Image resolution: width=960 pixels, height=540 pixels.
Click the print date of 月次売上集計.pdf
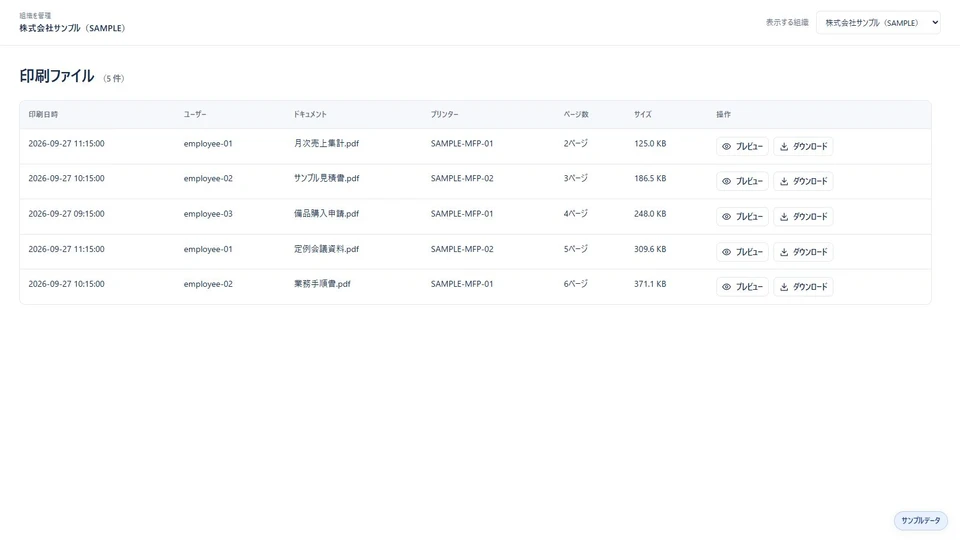tap(66, 143)
